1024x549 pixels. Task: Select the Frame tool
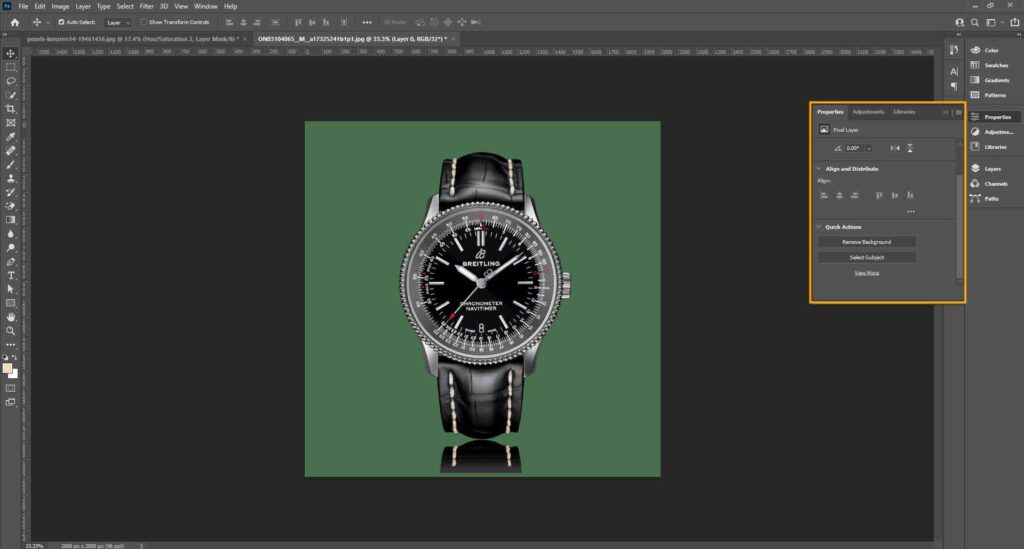point(10,123)
